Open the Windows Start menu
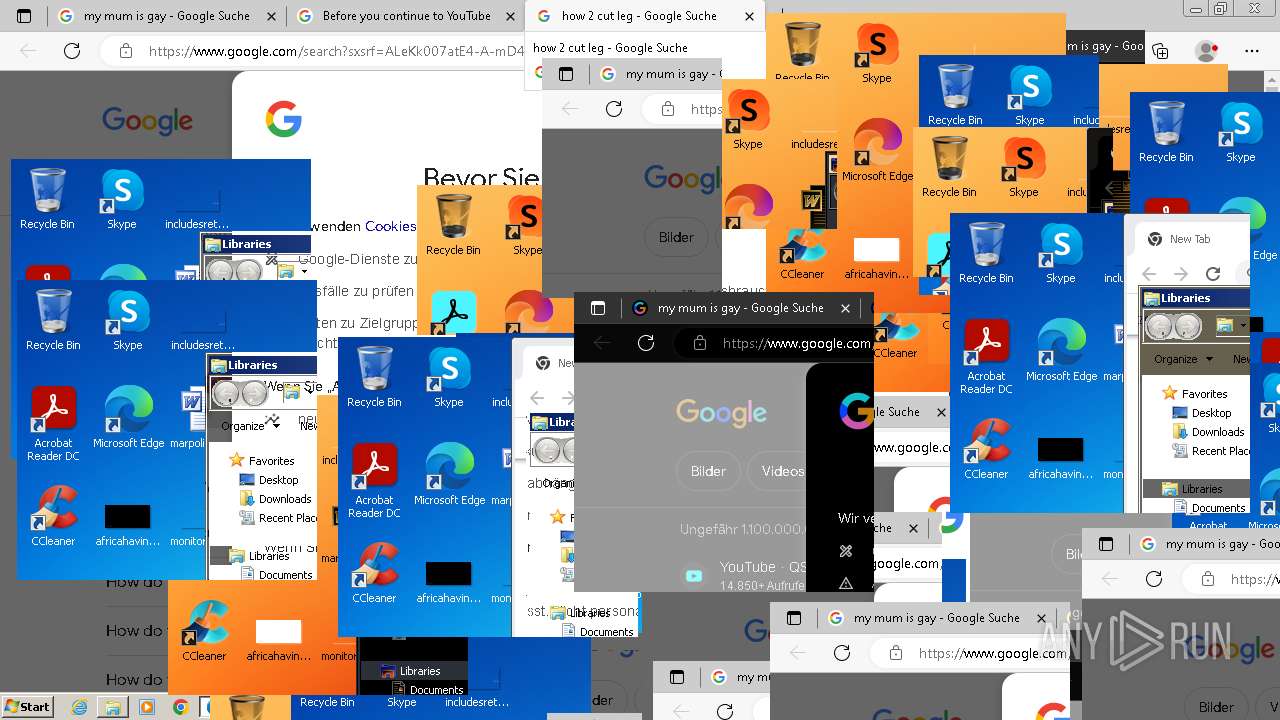 tap(27, 707)
